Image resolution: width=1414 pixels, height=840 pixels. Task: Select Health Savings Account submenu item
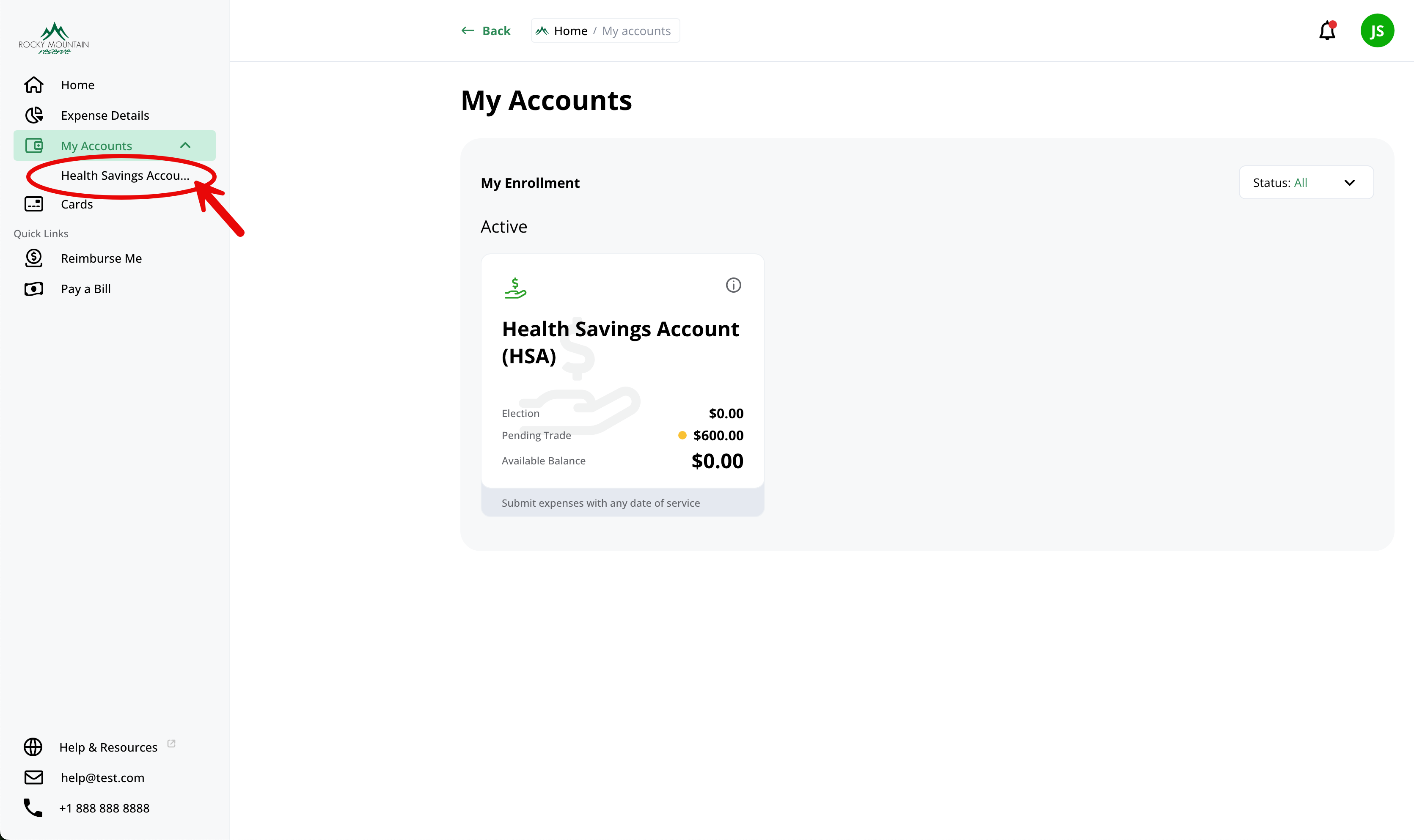(125, 176)
